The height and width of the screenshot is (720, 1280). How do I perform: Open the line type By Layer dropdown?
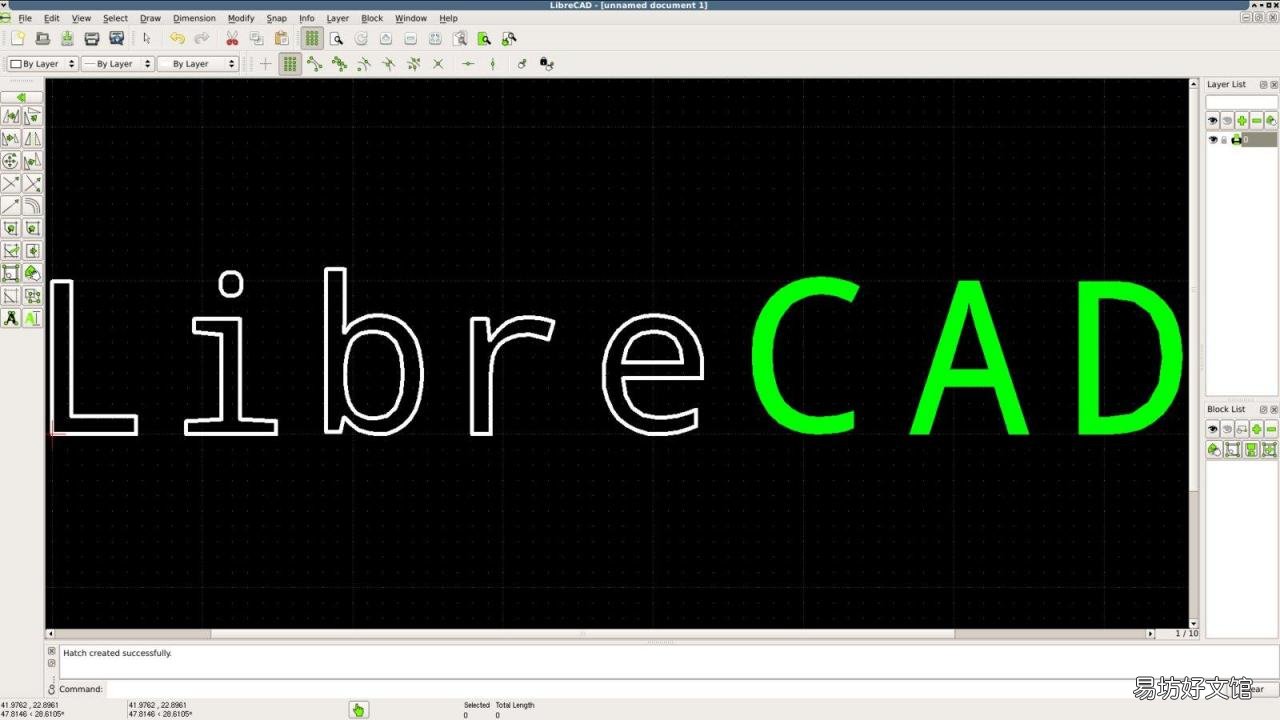tap(198, 64)
